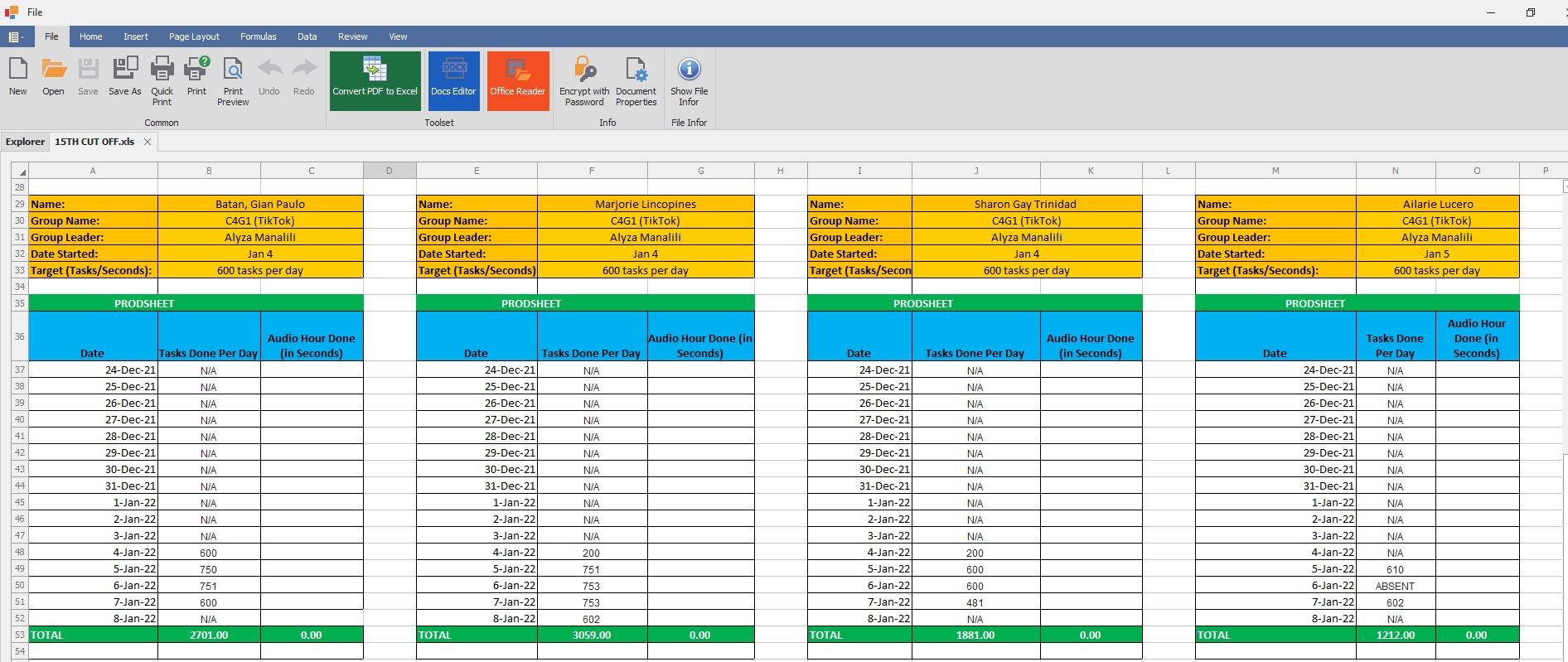Select row 29 header
The width and height of the screenshot is (1568, 662).
[x=20, y=204]
